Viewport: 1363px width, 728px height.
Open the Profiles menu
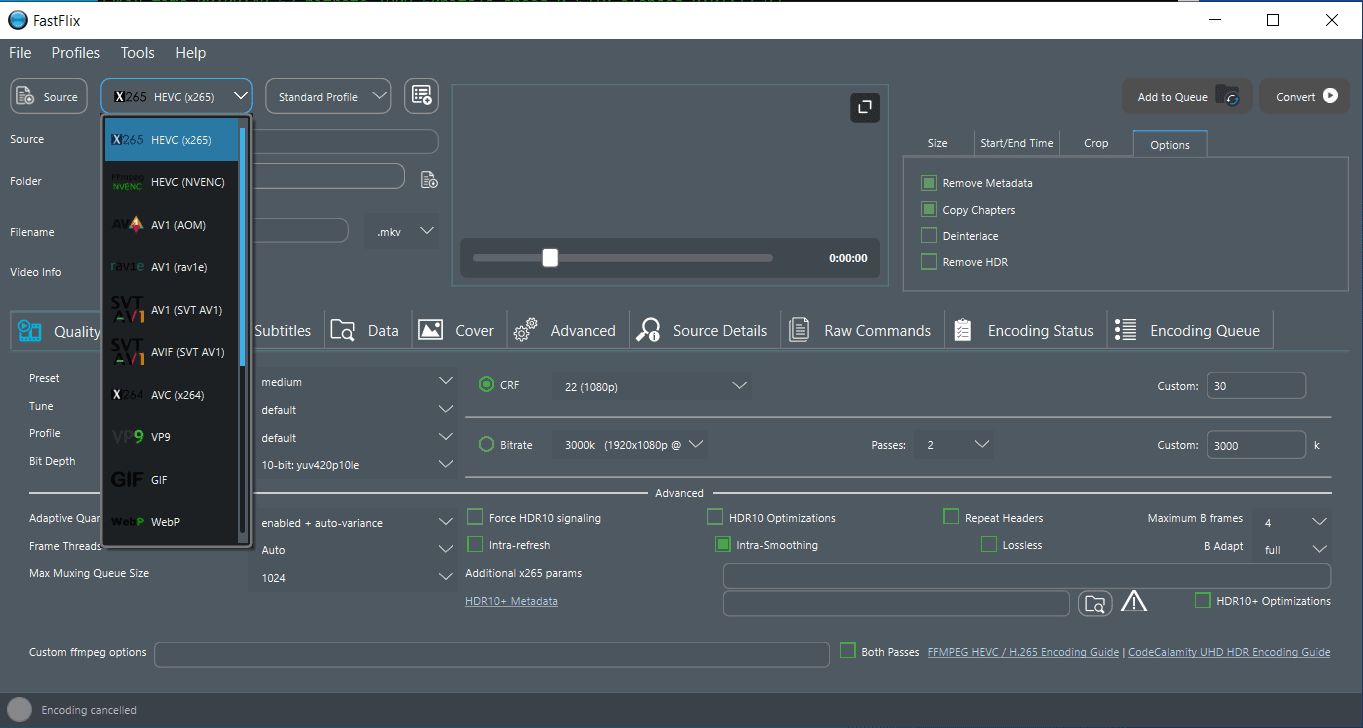coord(76,53)
